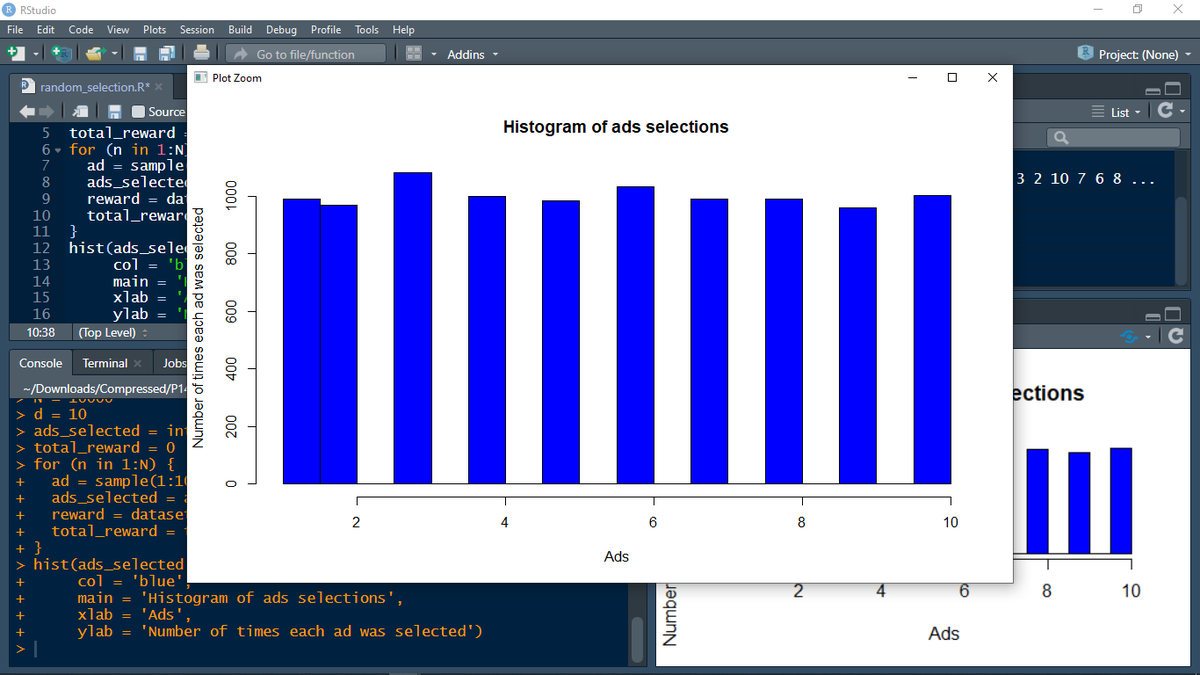Open the Build menu
The image size is (1200, 675).
240,30
